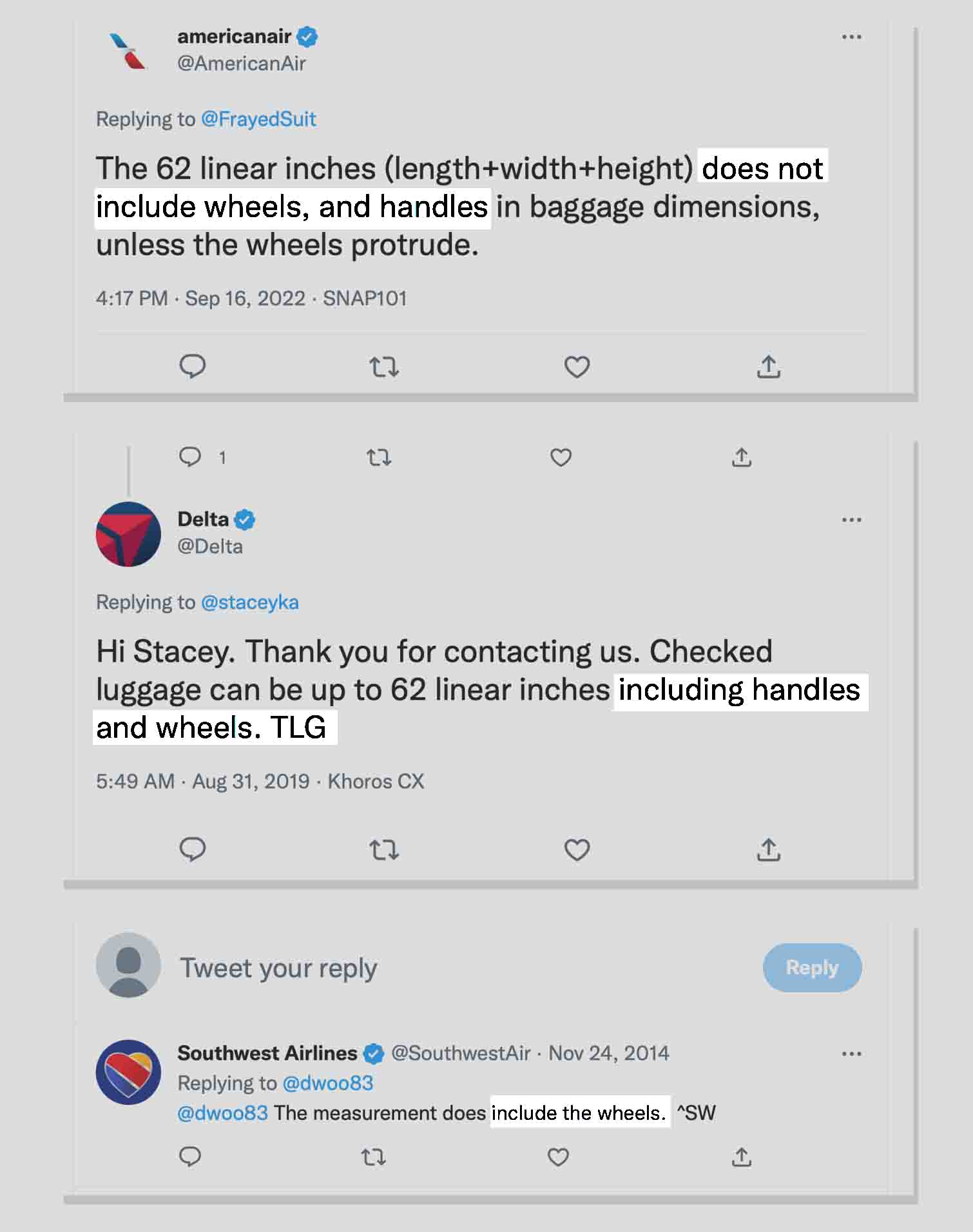Image resolution: width=973 pixels, height=1232 pixels.
Task: Open more options menu on Delta tweet
Action: pyautogui.click(x=851, y=520)
